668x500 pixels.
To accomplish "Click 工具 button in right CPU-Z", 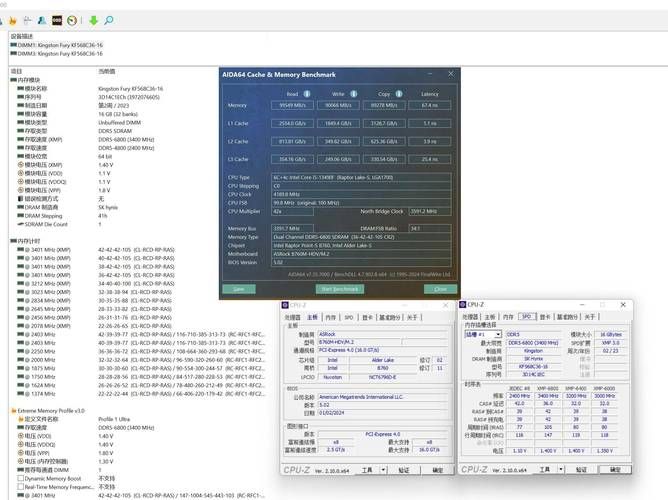I will point(544,469).
